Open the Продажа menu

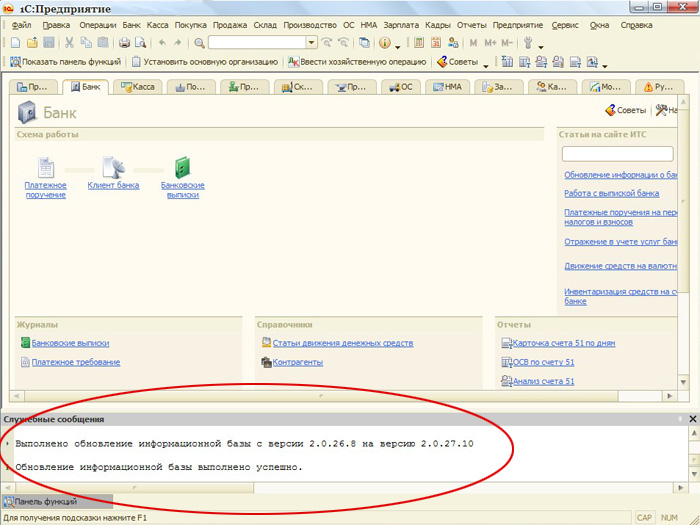pyautogui.click(x=229, y=25)
